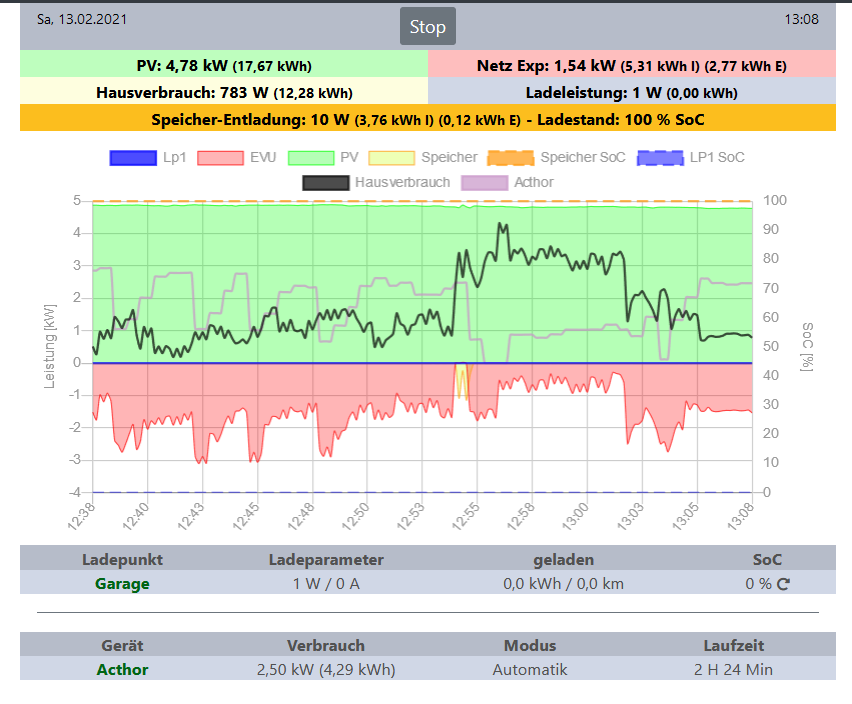
Task: Click the 12:55 time marker on chart
Action: click(x=466, y=516)
